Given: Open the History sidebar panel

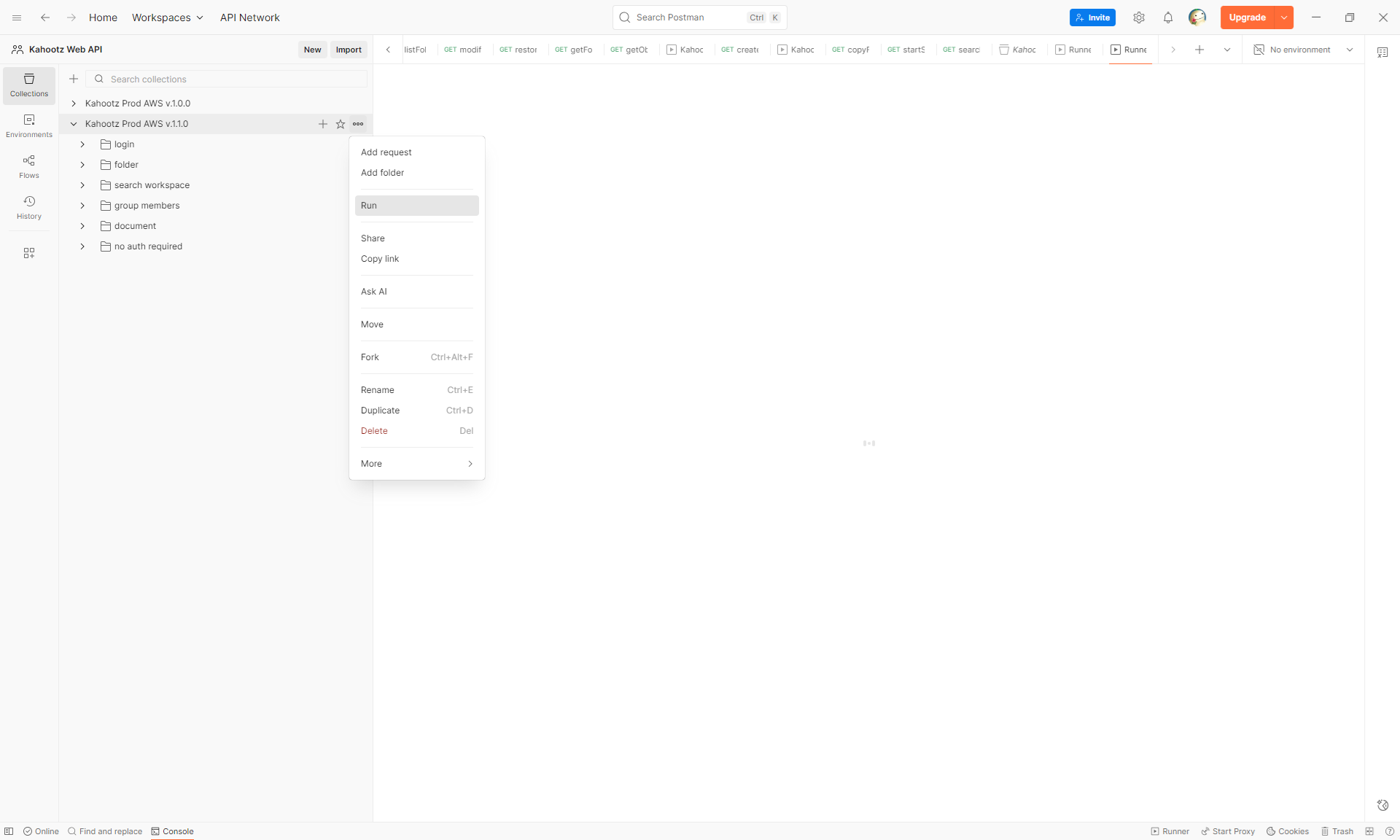Looking at the screenshot, I should [29, 207].
